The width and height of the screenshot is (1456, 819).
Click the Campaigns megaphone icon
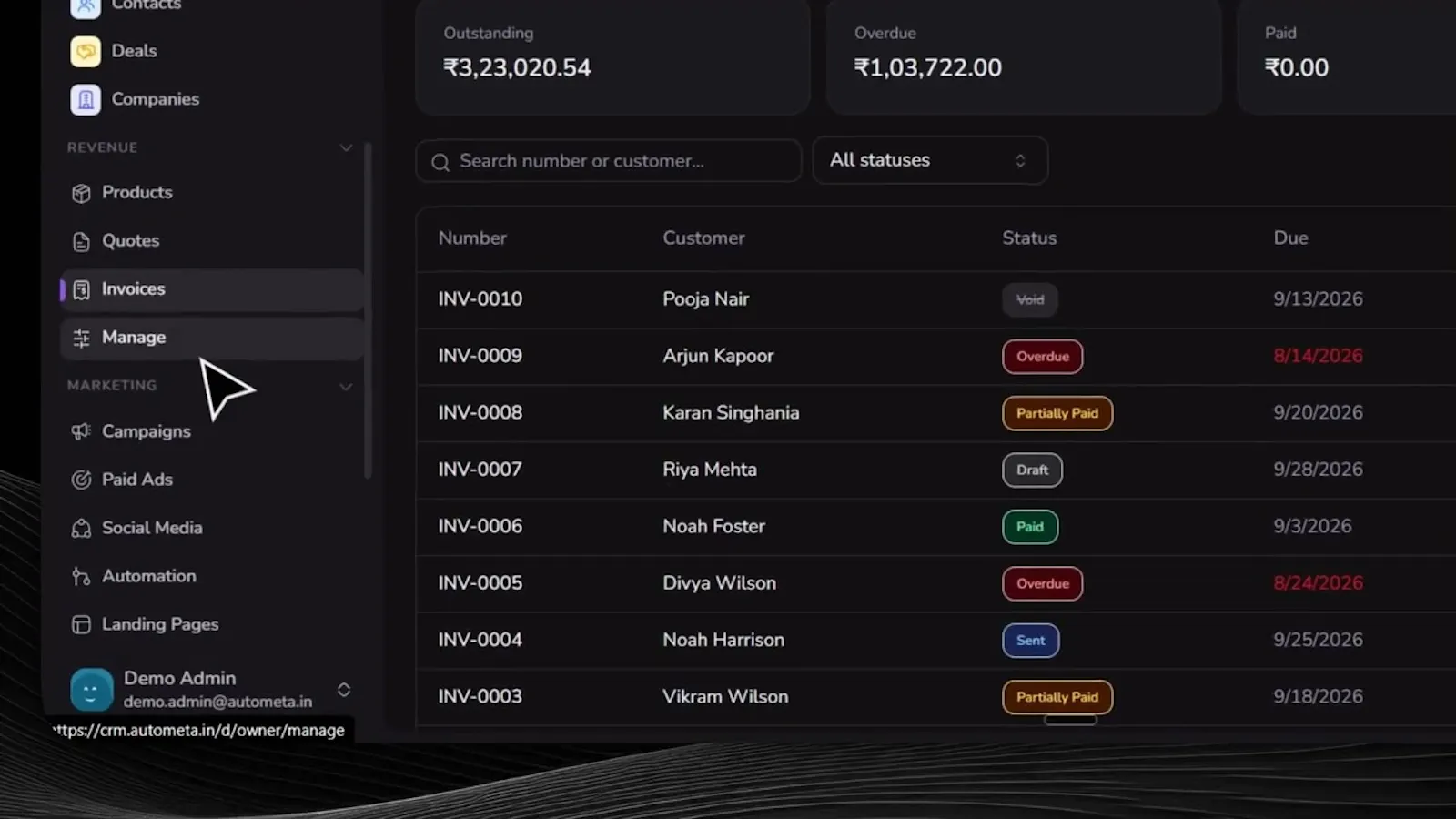point(81,431)
